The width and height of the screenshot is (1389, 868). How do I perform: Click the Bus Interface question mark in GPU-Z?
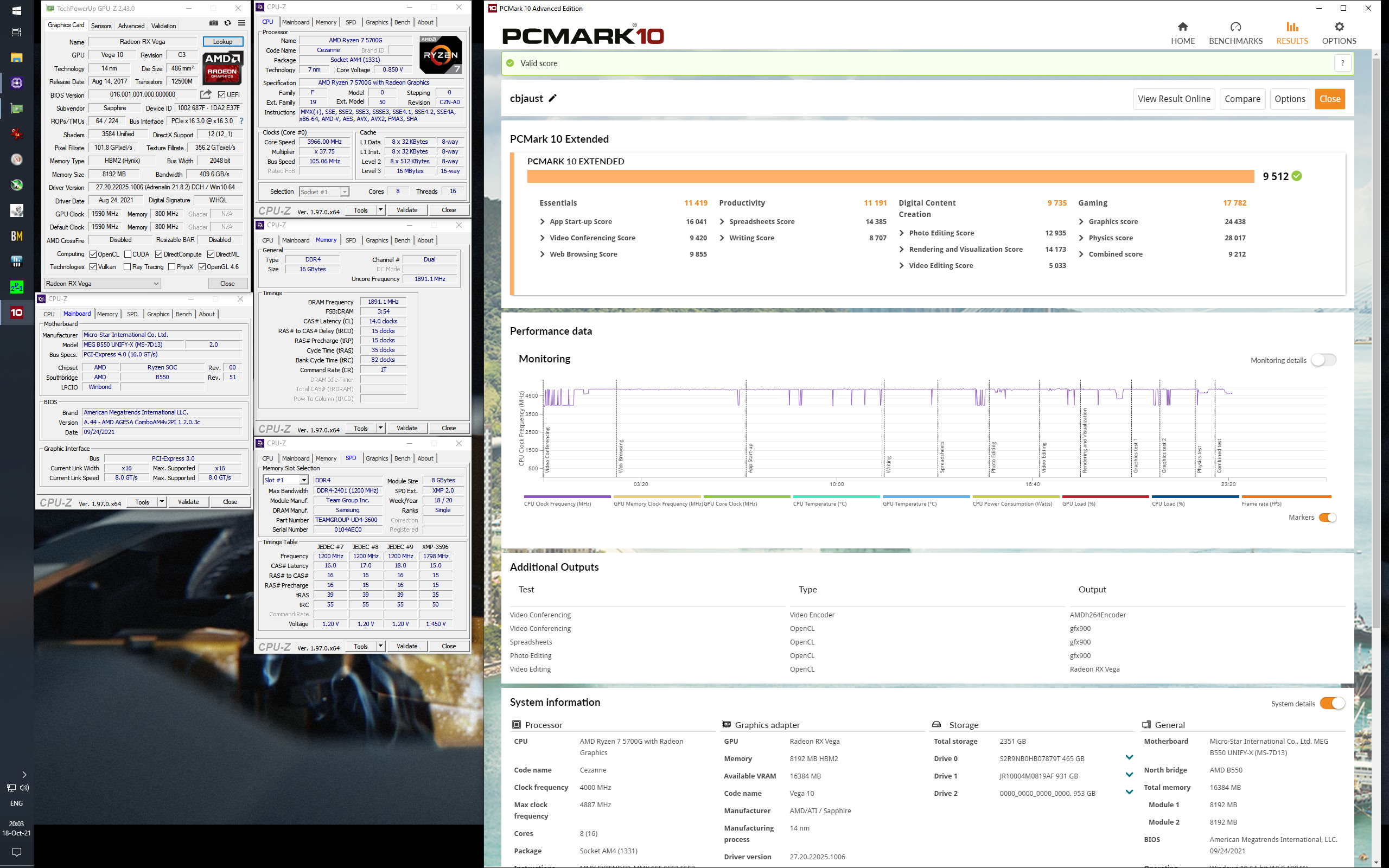click(241, 121)
